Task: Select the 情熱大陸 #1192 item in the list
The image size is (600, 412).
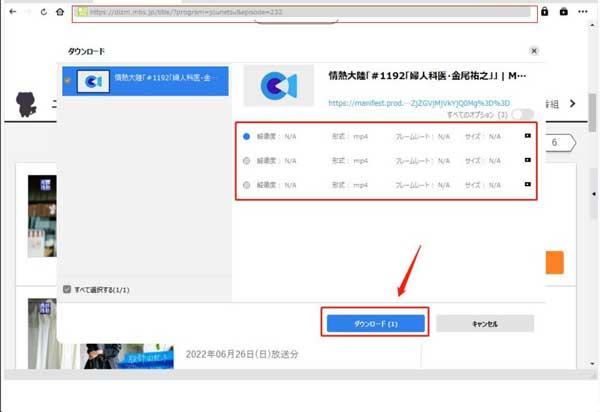Action: click(x=145, y=81)
